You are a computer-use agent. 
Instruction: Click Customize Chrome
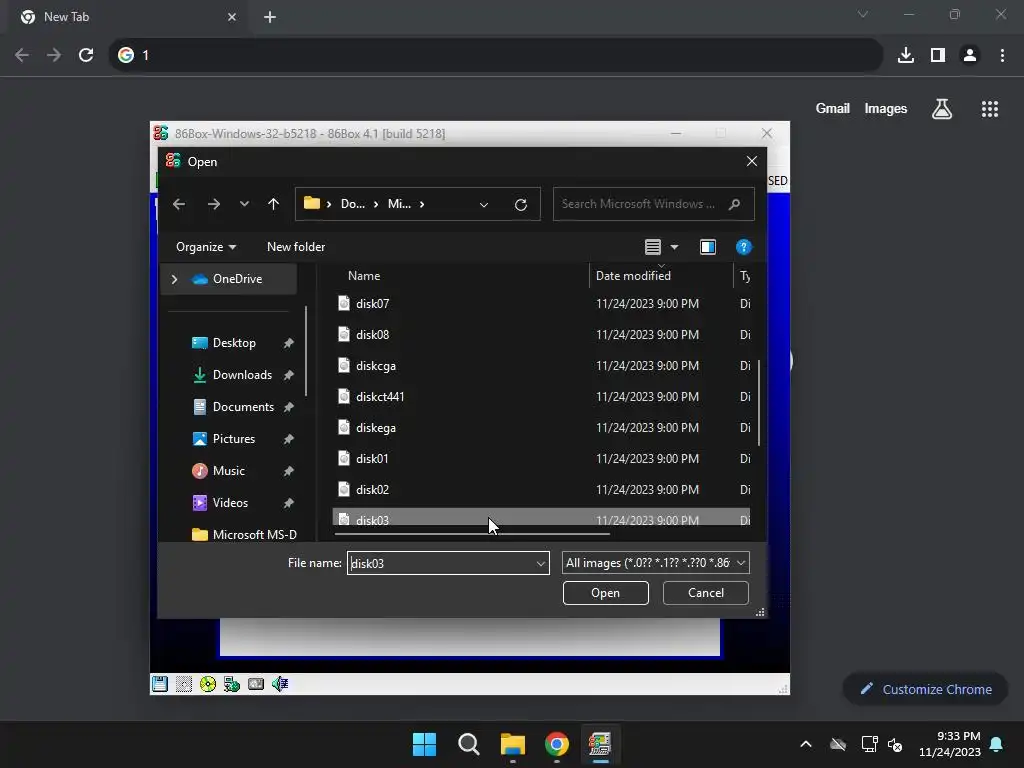click(x=925, y=690)
